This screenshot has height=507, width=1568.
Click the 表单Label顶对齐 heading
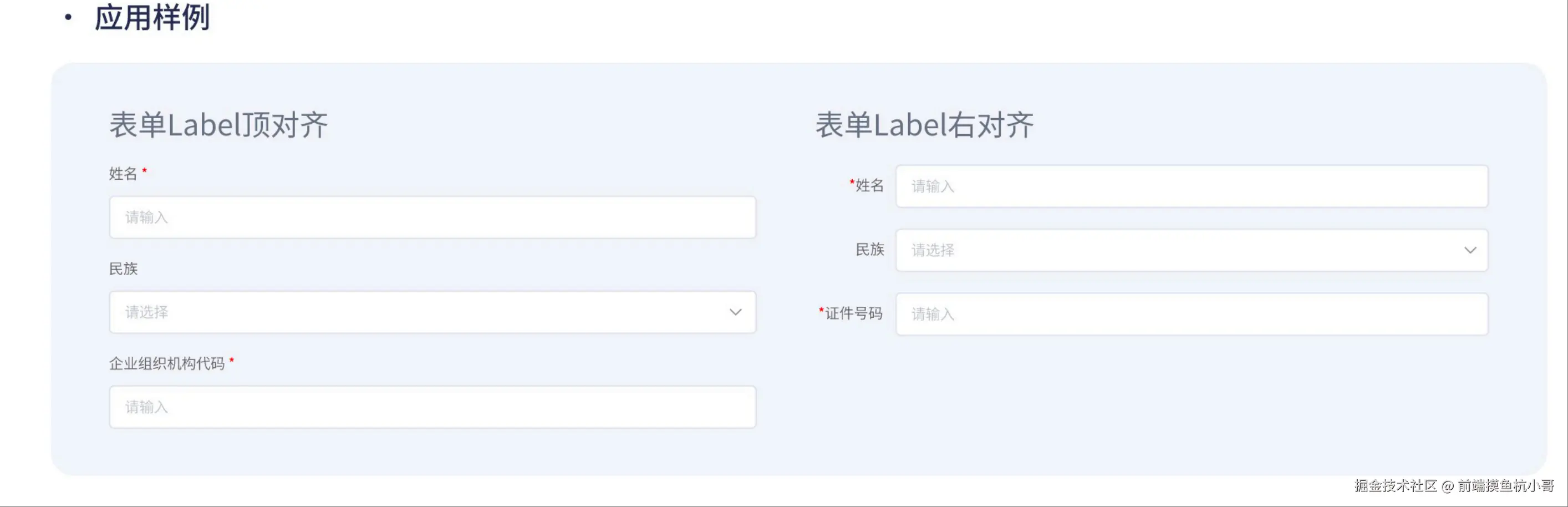click(x=218, y=125)
